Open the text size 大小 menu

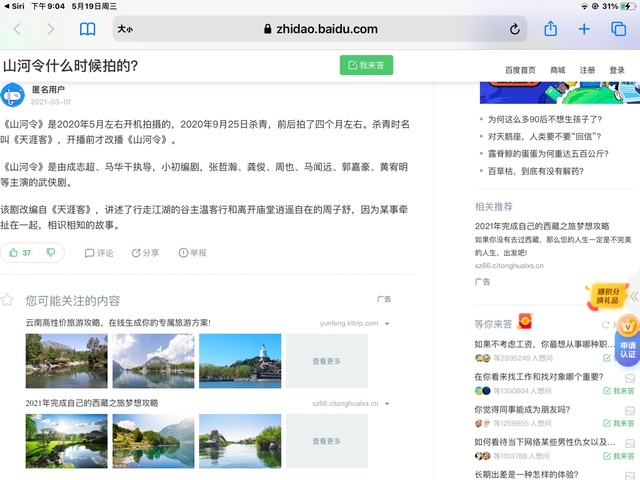click(x=125, y=29)
